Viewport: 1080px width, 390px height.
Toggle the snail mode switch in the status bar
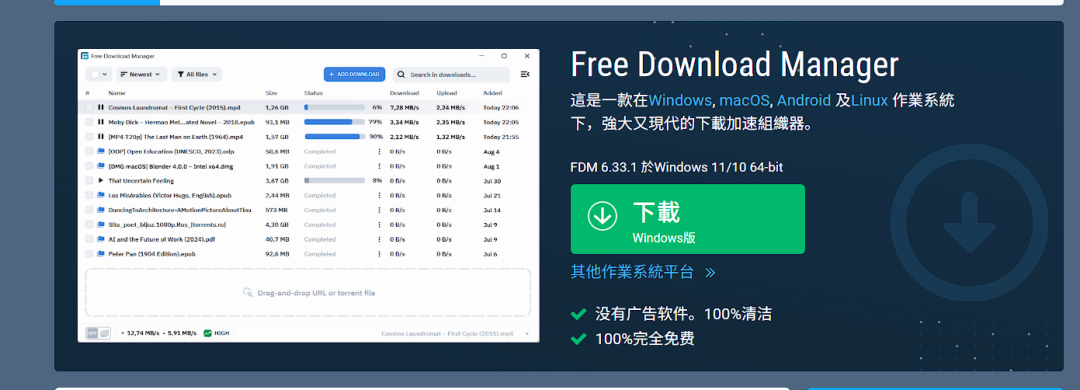pos(98,333)
